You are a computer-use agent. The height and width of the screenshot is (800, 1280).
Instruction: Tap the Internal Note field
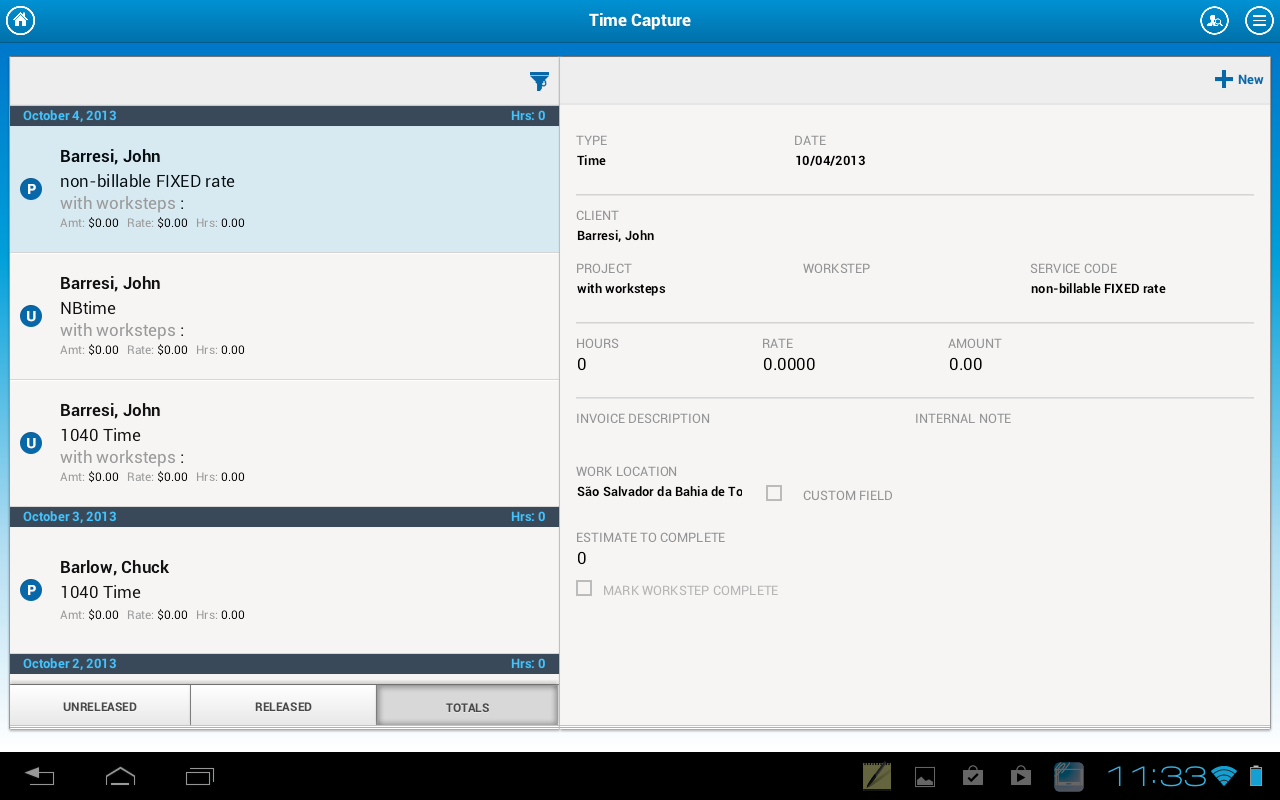(x=963, y=418)
